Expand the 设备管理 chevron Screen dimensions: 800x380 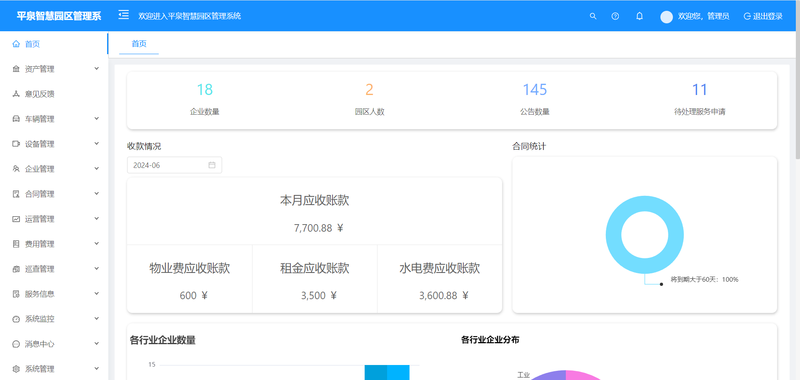click(x=97, y=143)
